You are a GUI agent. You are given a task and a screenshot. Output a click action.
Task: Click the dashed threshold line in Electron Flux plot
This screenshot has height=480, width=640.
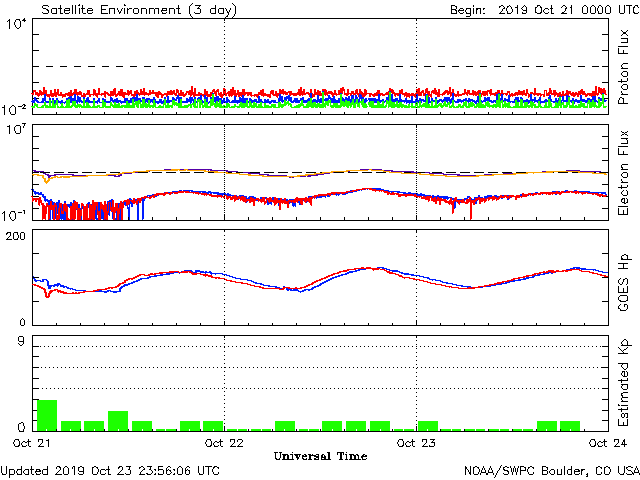[x=320, y=173]
